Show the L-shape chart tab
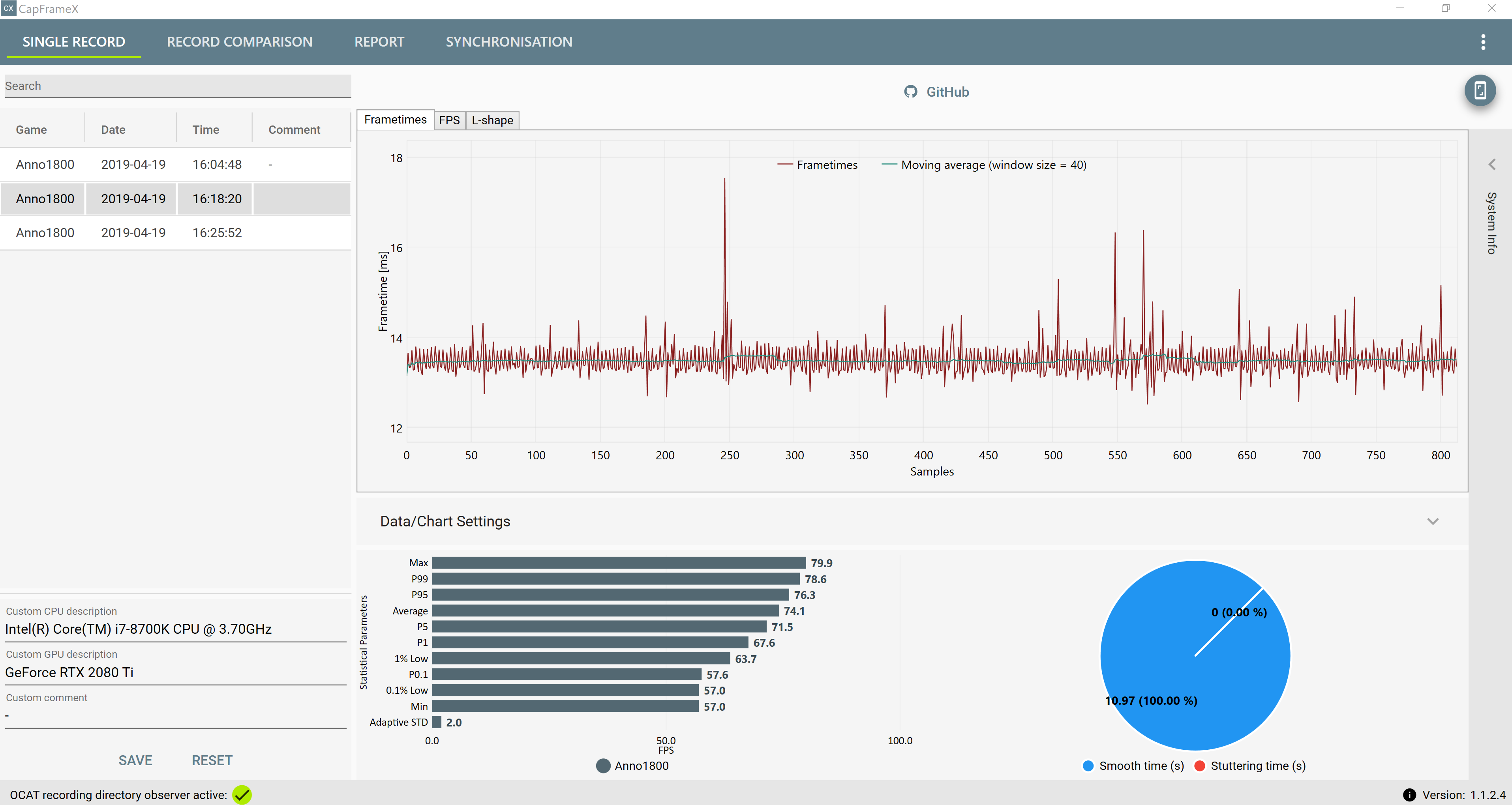This screenshot has width=1512, height=805. (x=492, y=120)
